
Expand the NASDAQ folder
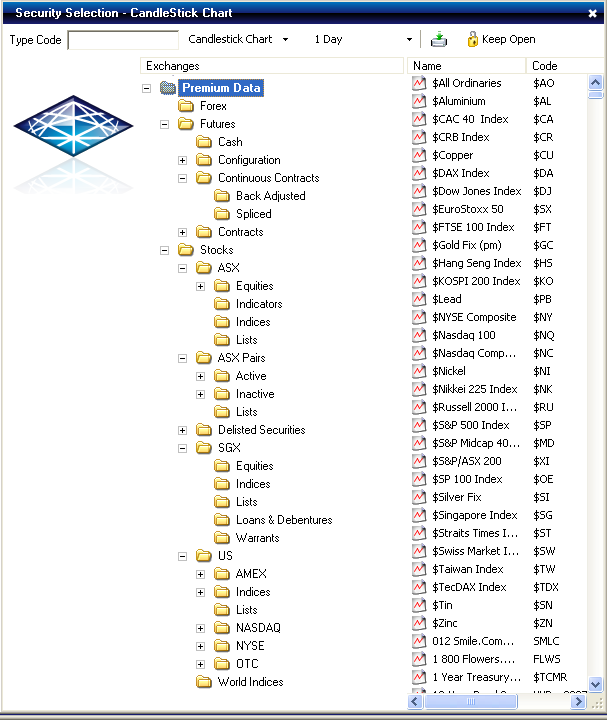click(x=200, y=628)
